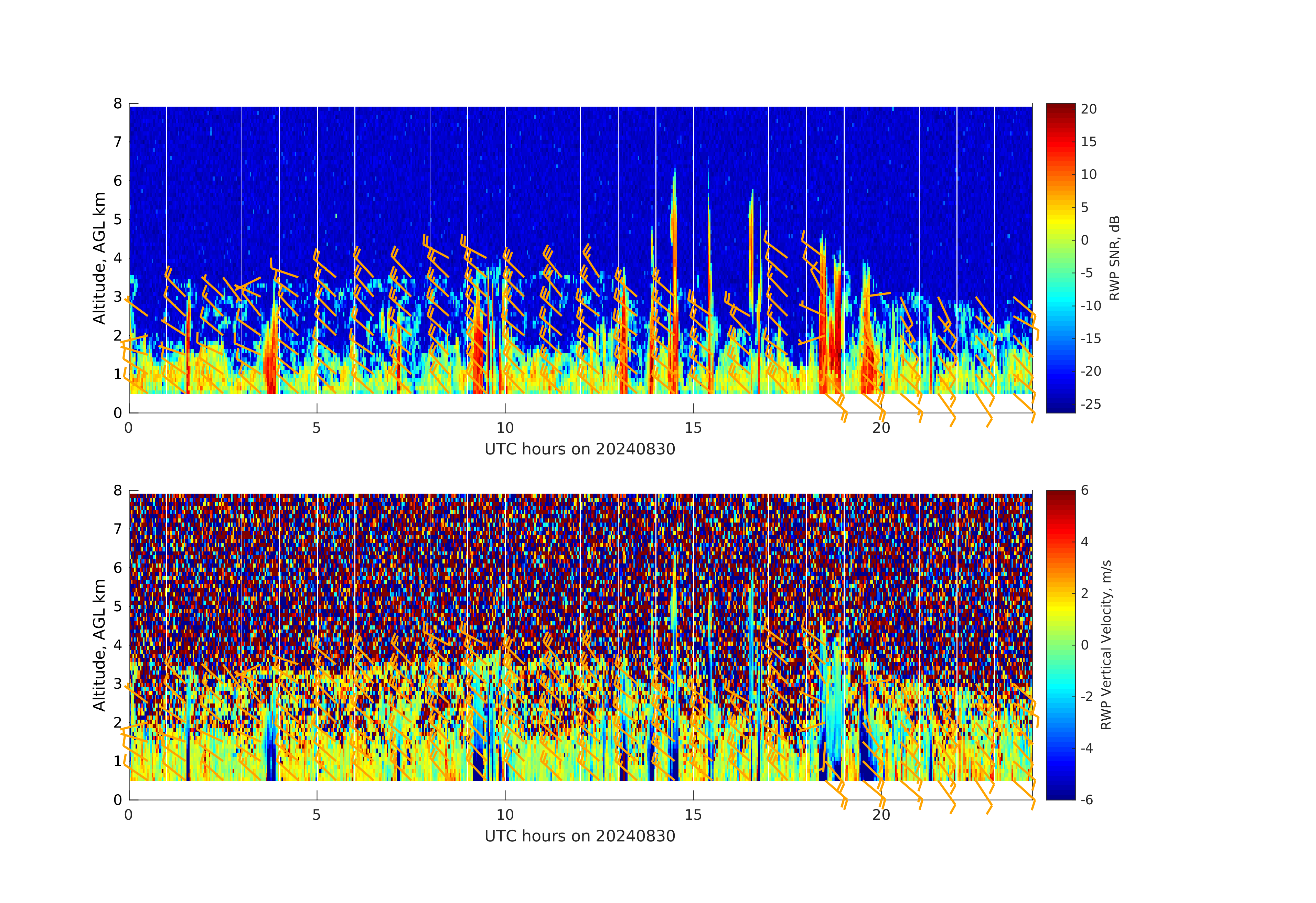Click the -6 mark on velocity colorbar
1316x903 pixels.
[1086, 800]
